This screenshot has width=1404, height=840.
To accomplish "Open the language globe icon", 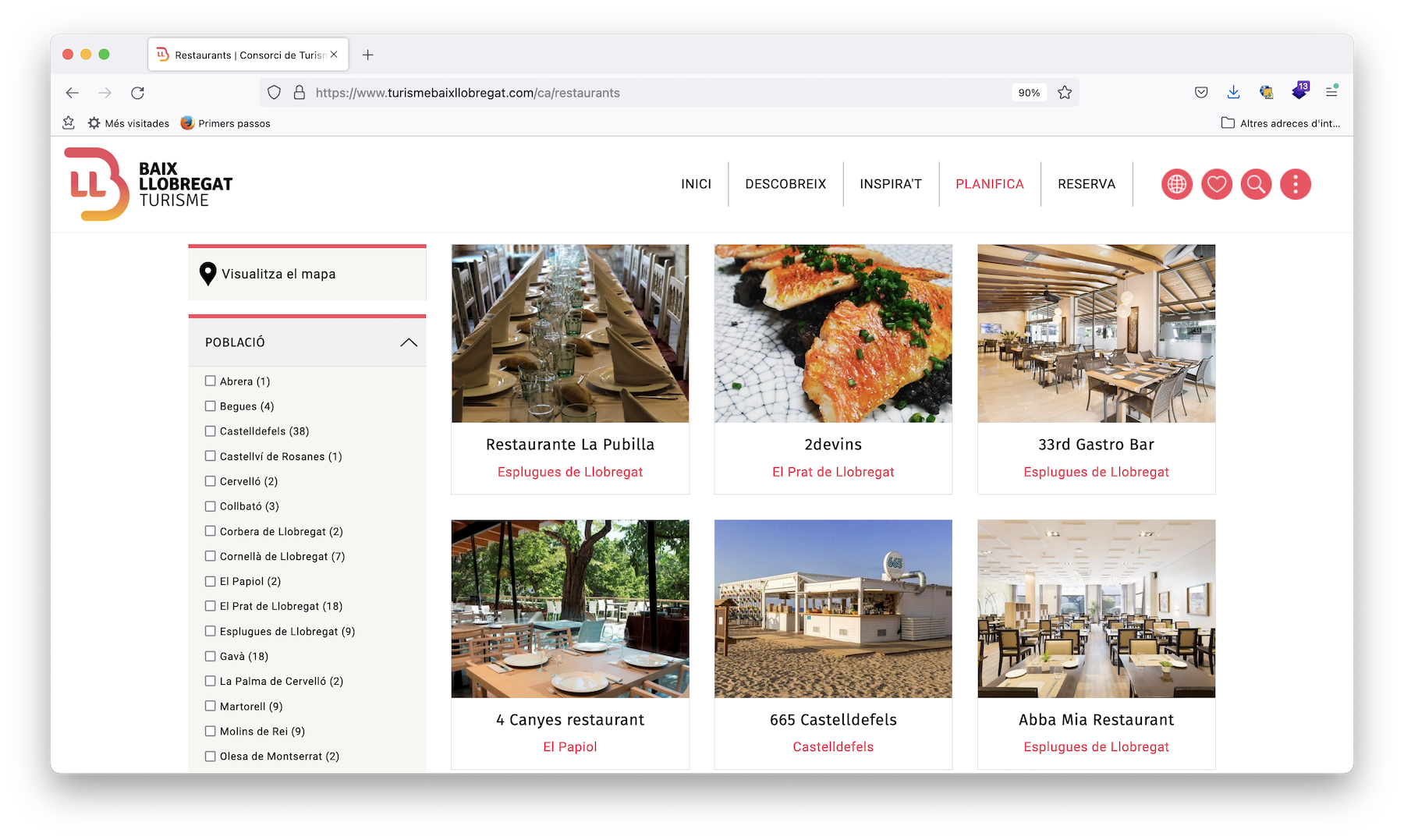I will (x=1176, y=185).
